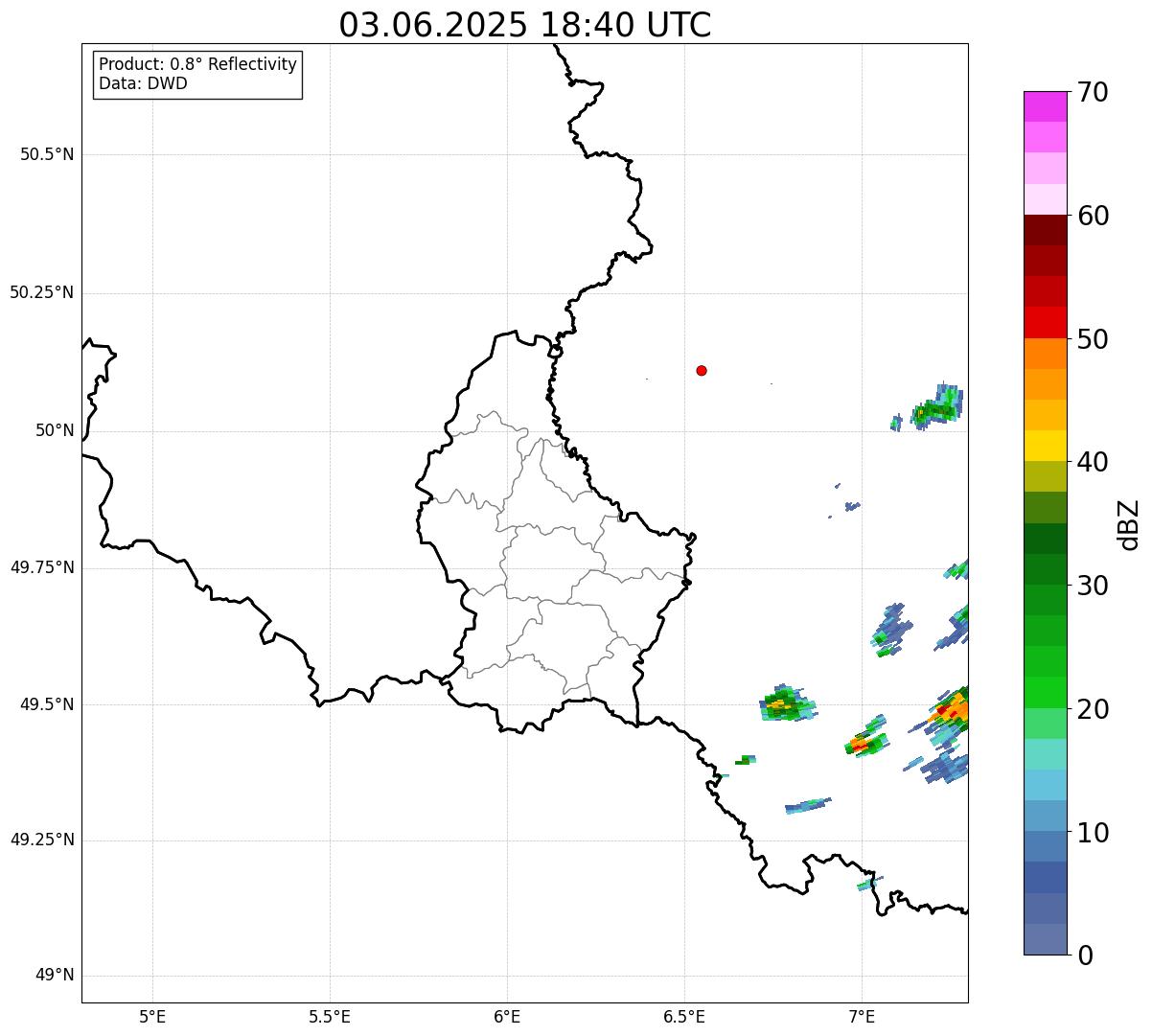Click the 50°N latitude label

[55, 430]
